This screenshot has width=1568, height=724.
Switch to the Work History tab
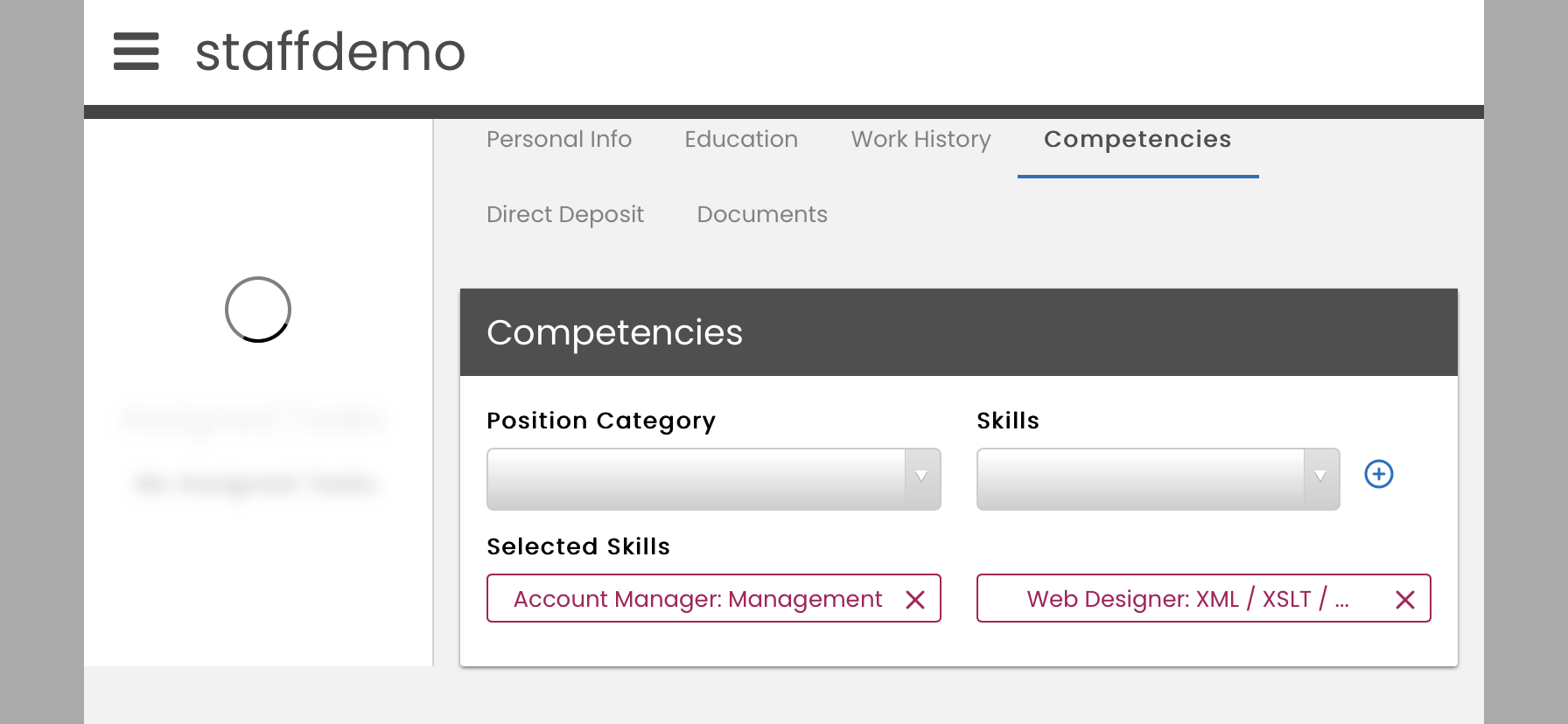pos(920,140)
